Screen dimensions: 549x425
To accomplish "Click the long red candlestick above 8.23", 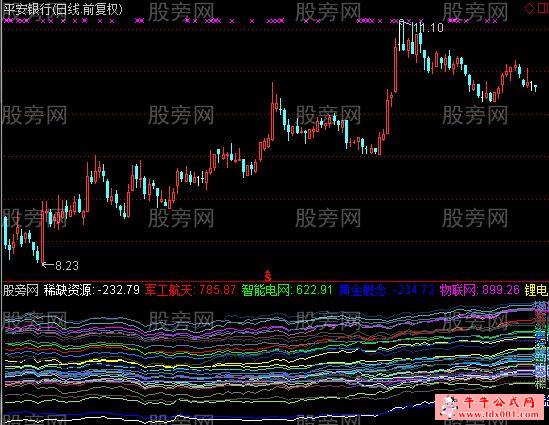I will (43, 231).
